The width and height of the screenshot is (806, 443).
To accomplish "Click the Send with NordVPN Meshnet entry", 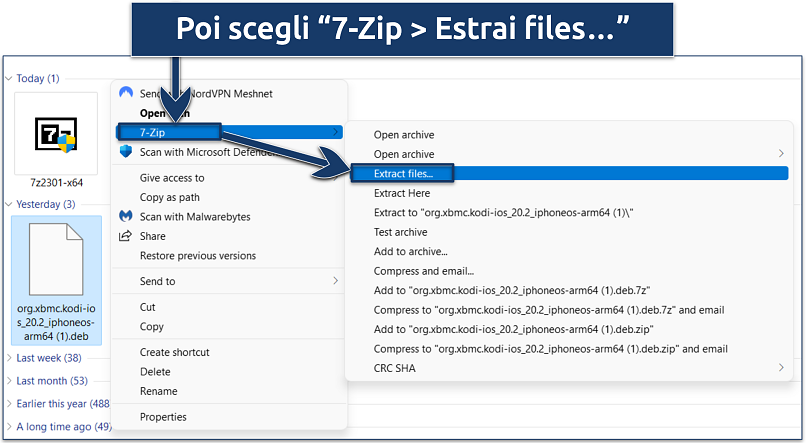I will point(206,94).
